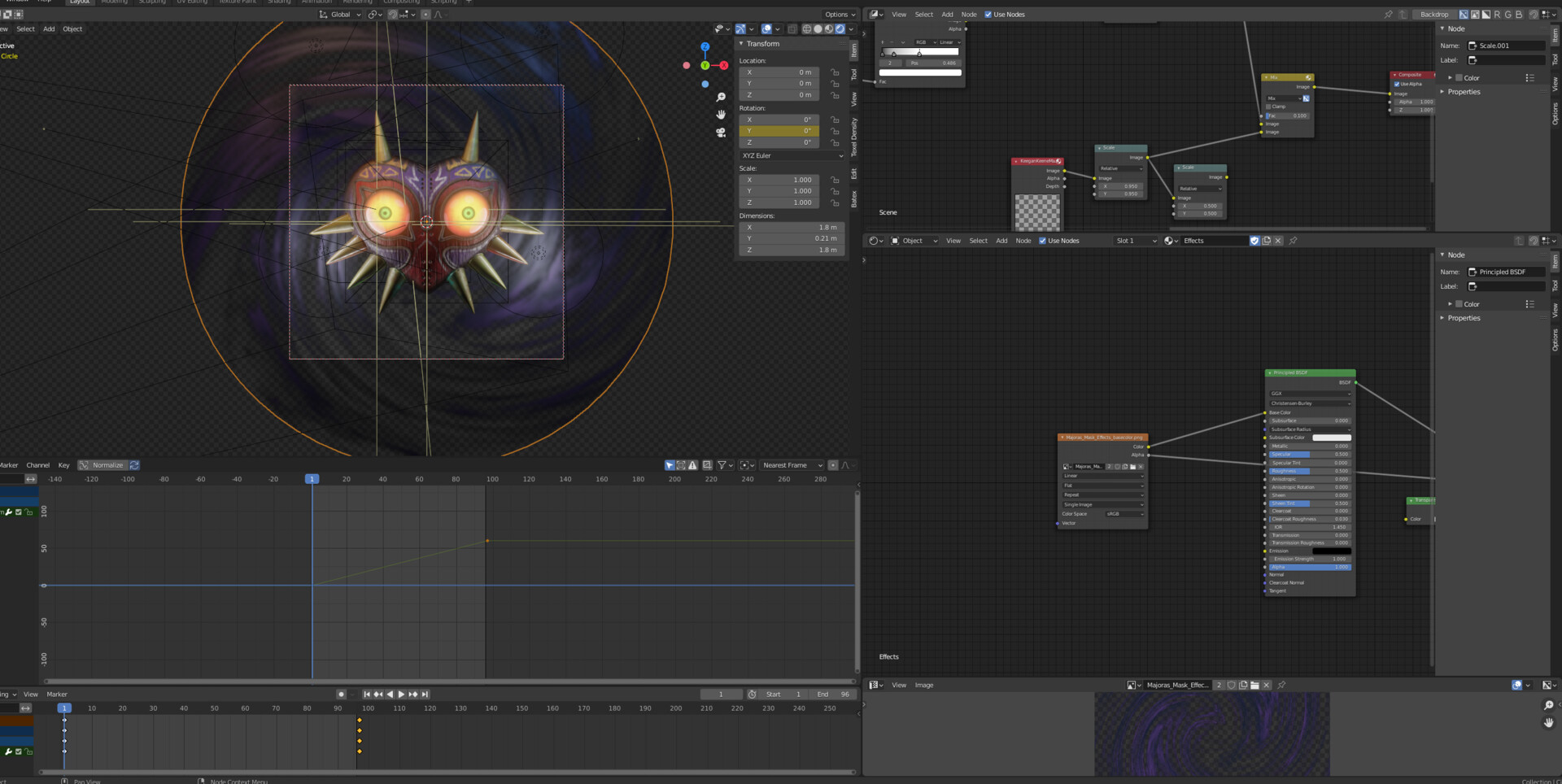
Task: Toggle Use Alpha on the Composite node
Action: pyautogui.click(x=1397, y=84)
